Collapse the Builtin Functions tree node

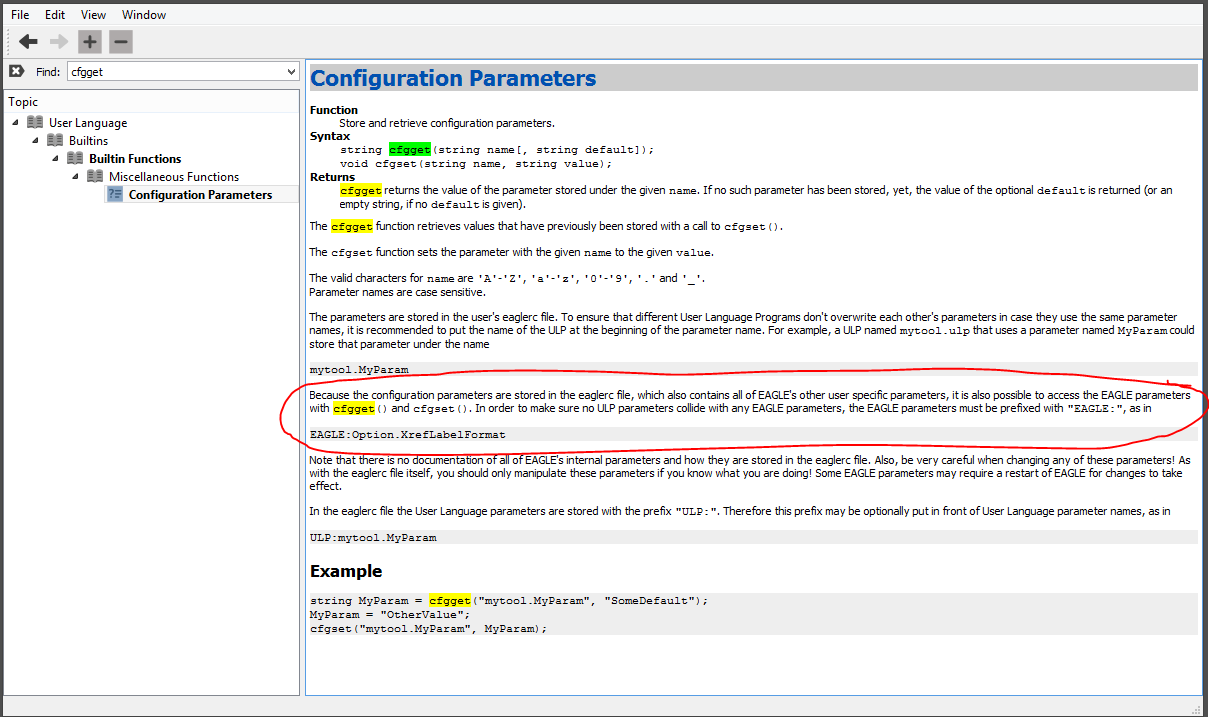point(55,158)
